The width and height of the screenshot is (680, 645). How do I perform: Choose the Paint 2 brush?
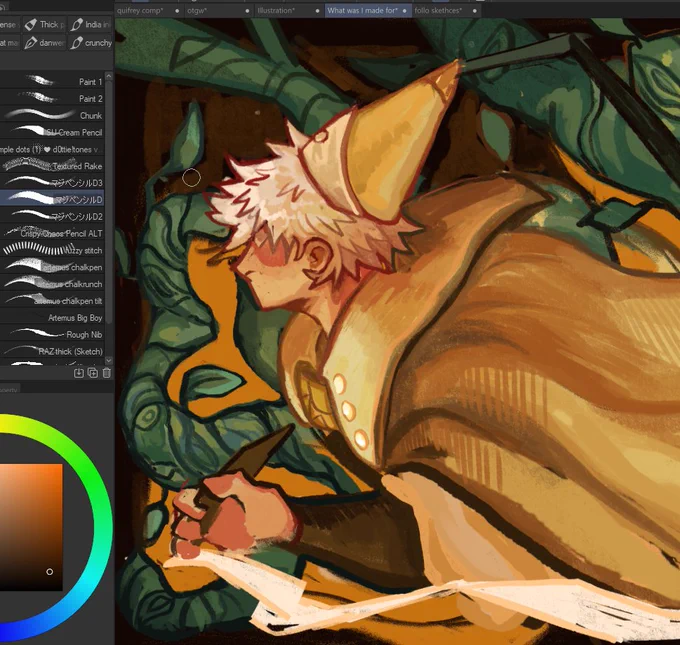[x=52, y=98]
